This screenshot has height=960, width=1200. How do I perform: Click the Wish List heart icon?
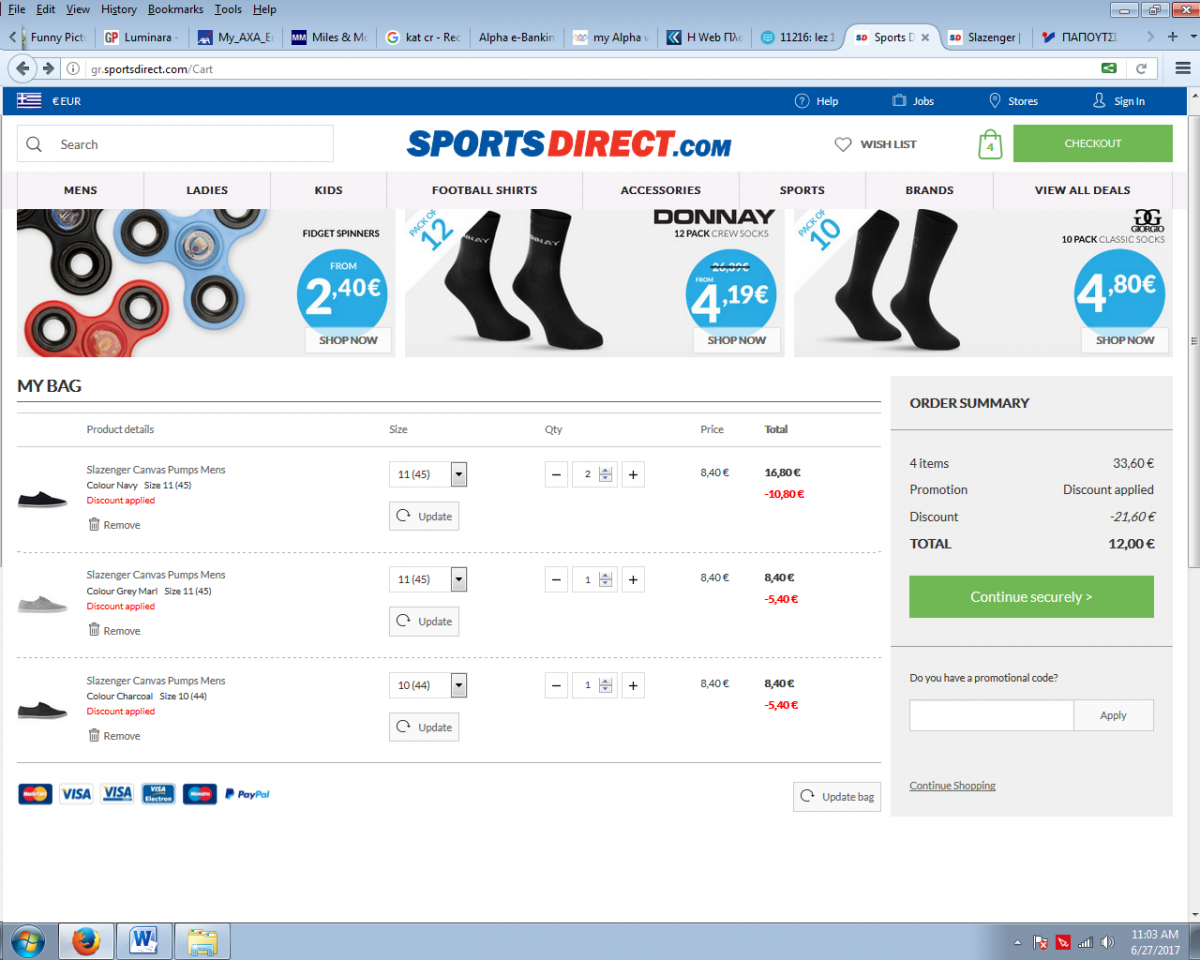pyautogui.click(x=843, y=144)
